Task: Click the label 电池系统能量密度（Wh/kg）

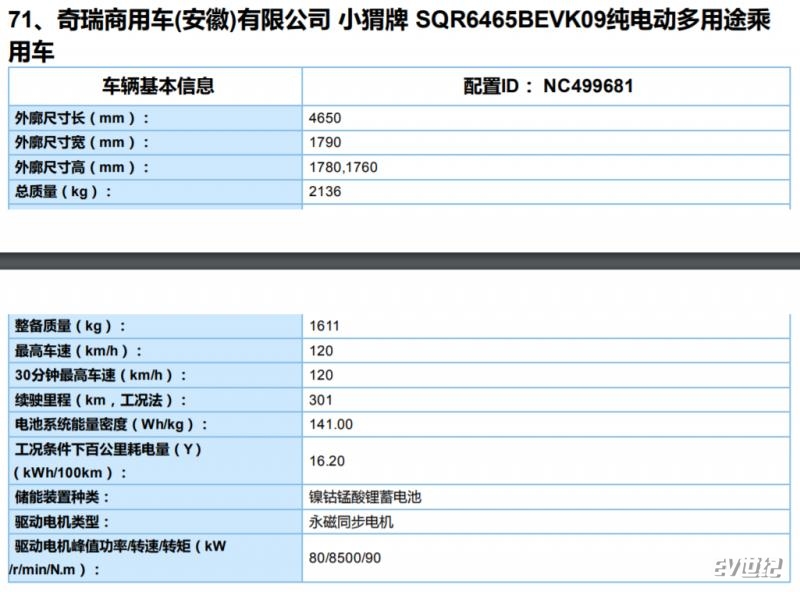Action: point(111,425)
